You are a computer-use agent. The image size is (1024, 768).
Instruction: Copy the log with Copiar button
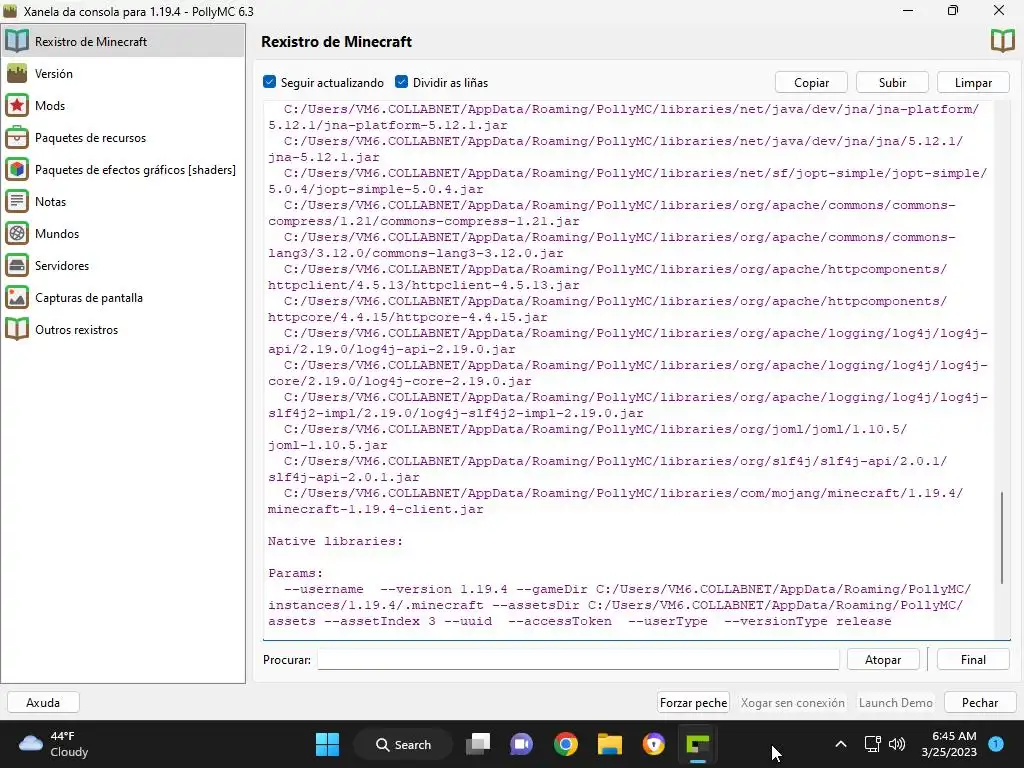coord(811,82)
